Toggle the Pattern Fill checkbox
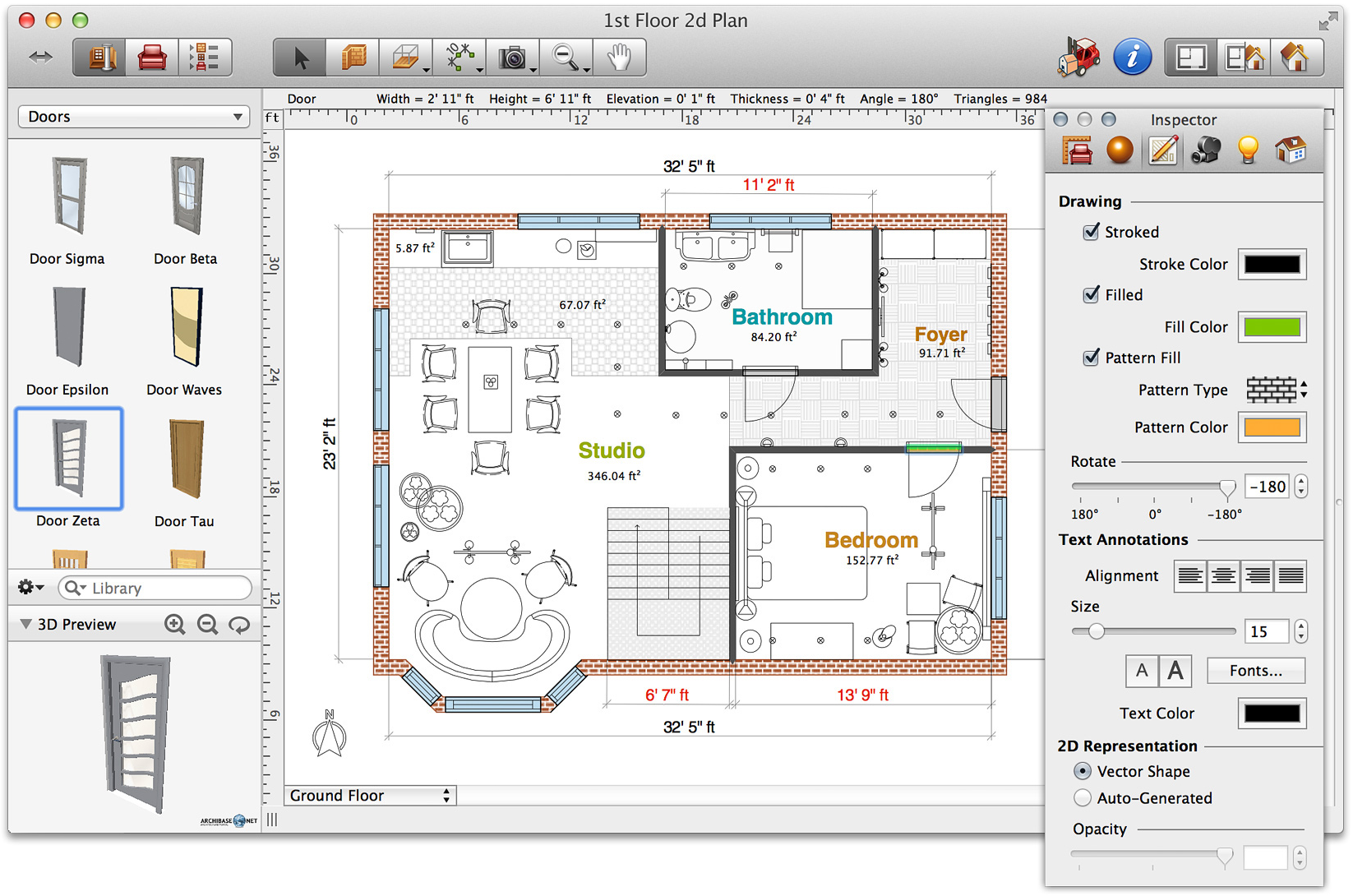This screenshot has height=896, width=1353. pos(1091,358)
